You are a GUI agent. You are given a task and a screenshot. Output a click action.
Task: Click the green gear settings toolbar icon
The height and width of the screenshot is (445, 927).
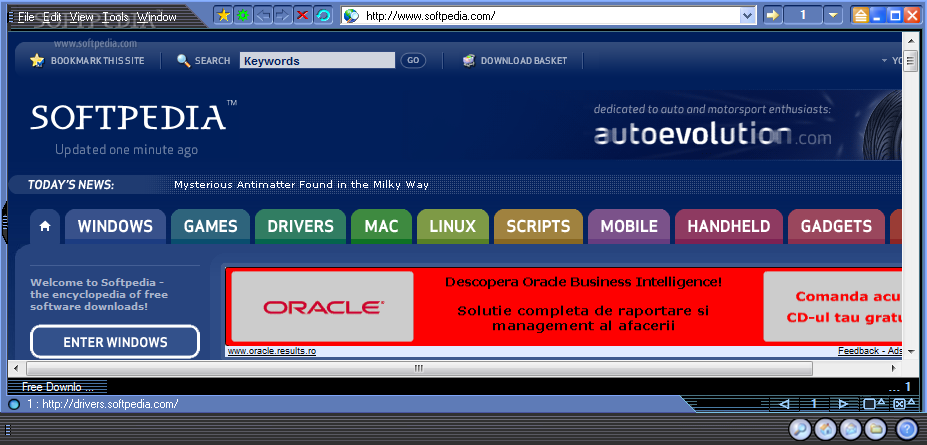243,15
